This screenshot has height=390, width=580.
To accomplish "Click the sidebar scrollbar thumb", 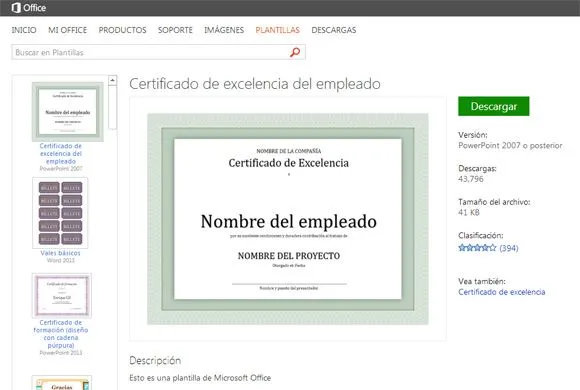I will [x=112, y=108].
